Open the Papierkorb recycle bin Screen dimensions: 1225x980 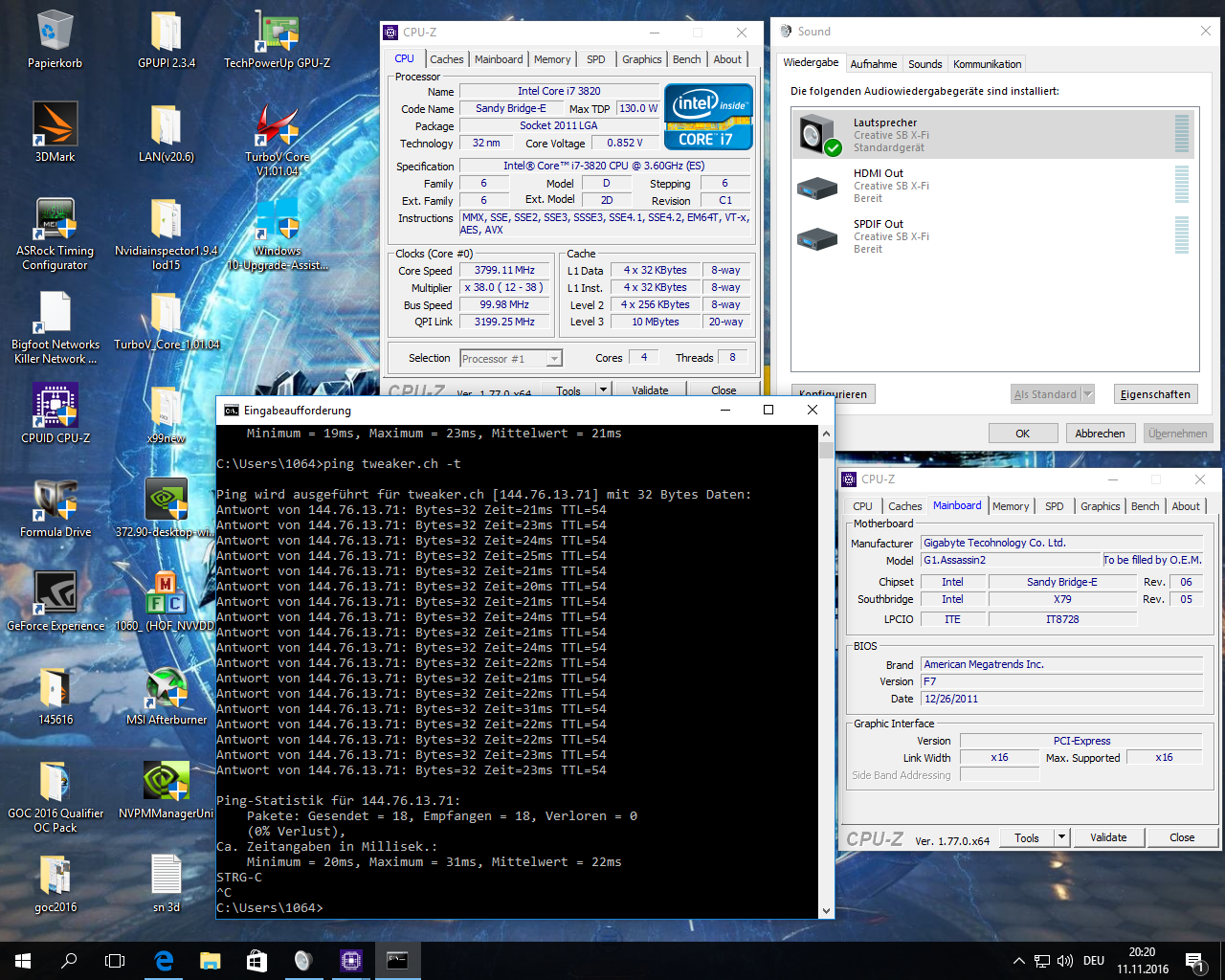(55, 33)
